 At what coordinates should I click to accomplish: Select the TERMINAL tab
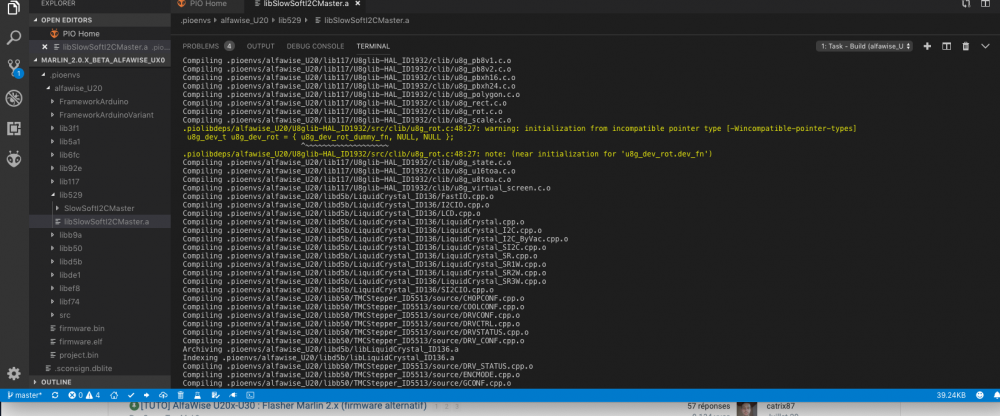click(x=373, y=46)
